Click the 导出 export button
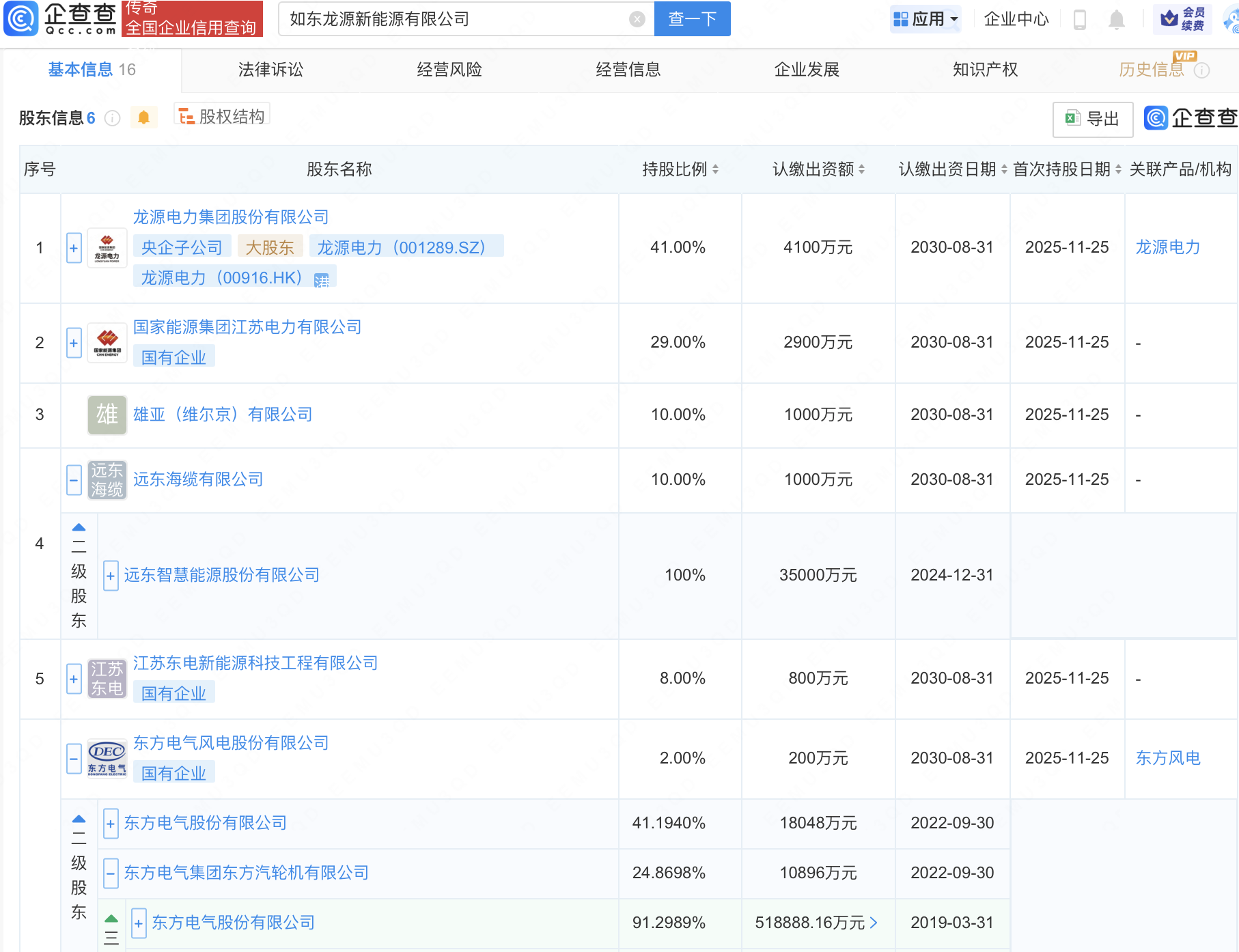Screen dimensions: 1239x952 click(x=1092, y=119)
